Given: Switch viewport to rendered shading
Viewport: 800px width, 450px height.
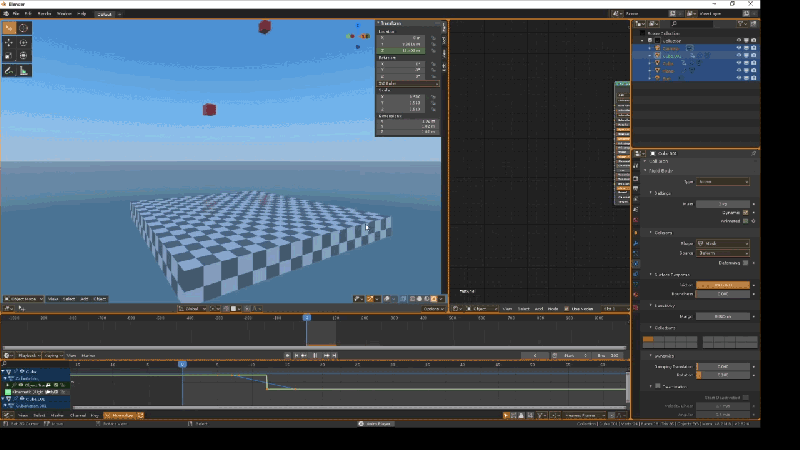Looking at the screenshot, I should point(434,299).
